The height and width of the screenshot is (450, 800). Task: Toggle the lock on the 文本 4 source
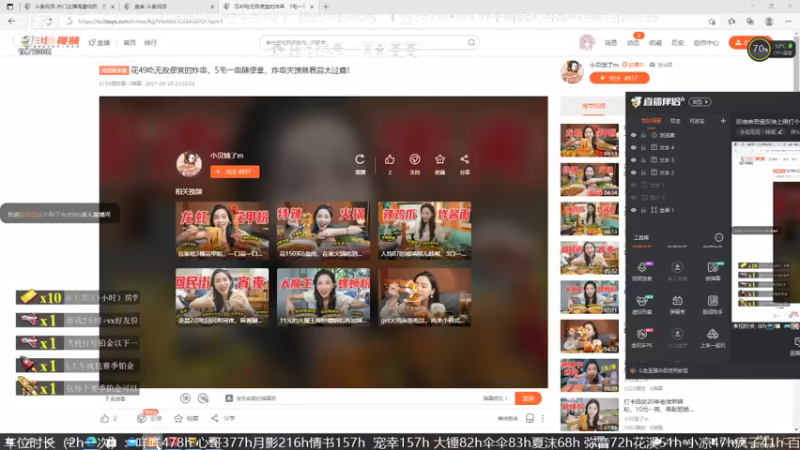click(x=643, y=148)
